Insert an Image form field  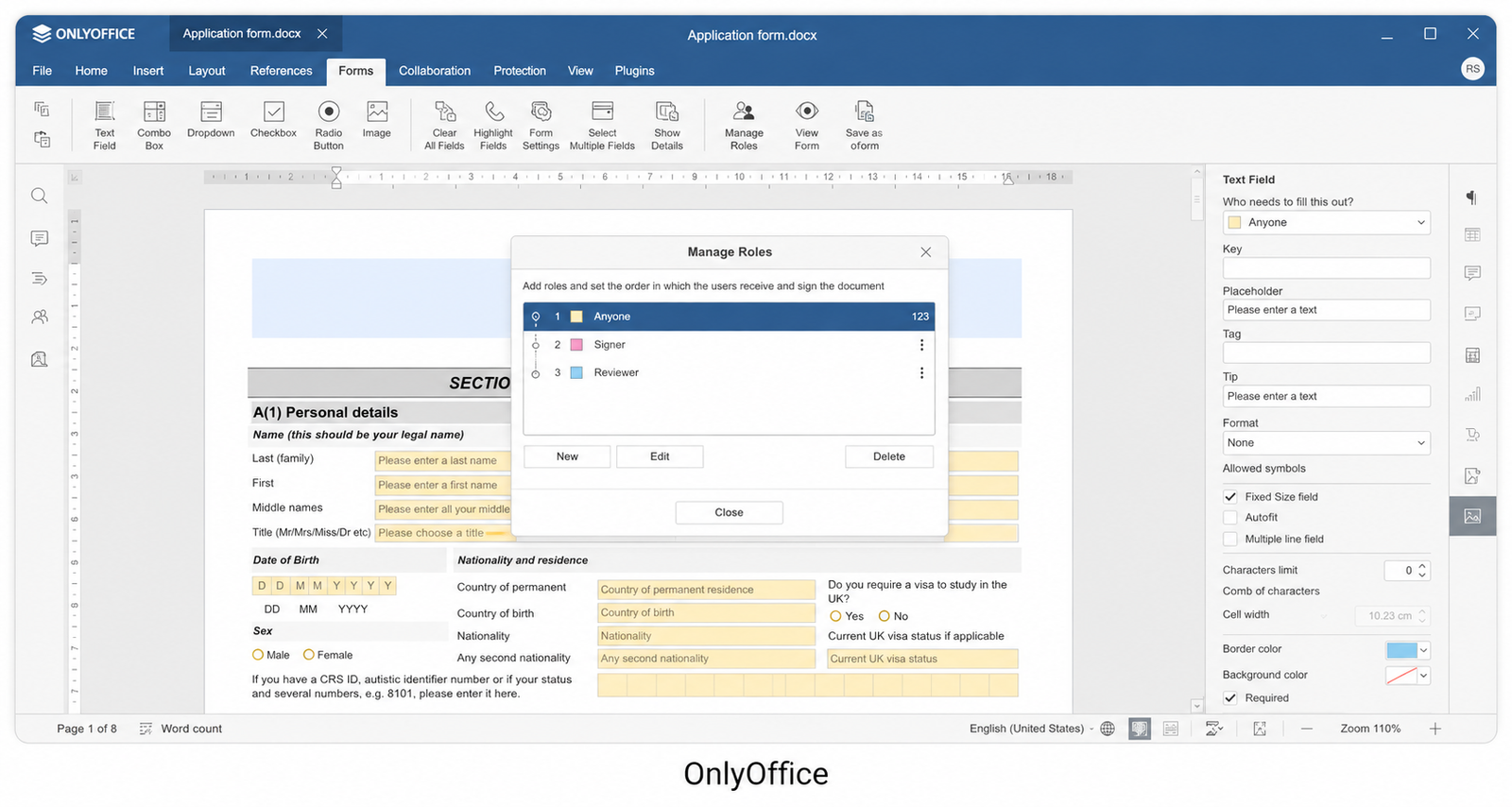377,120
